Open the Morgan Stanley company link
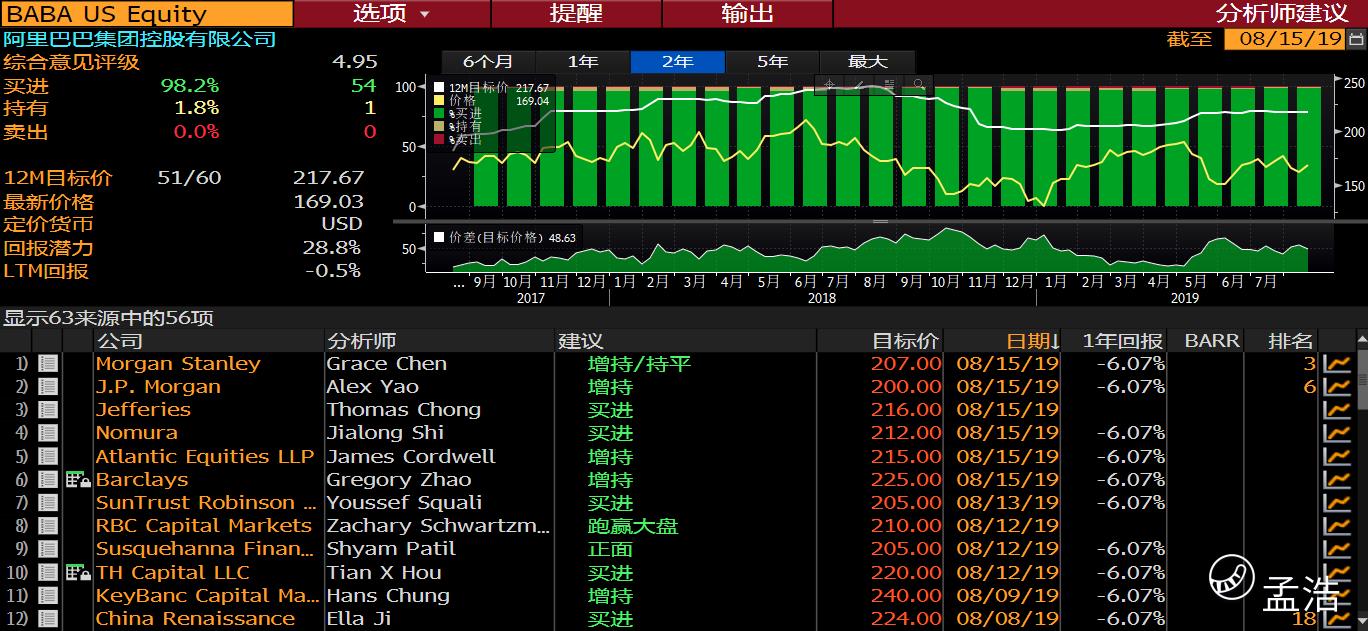This screenshot has height=631, width=1368. [178, 364]
